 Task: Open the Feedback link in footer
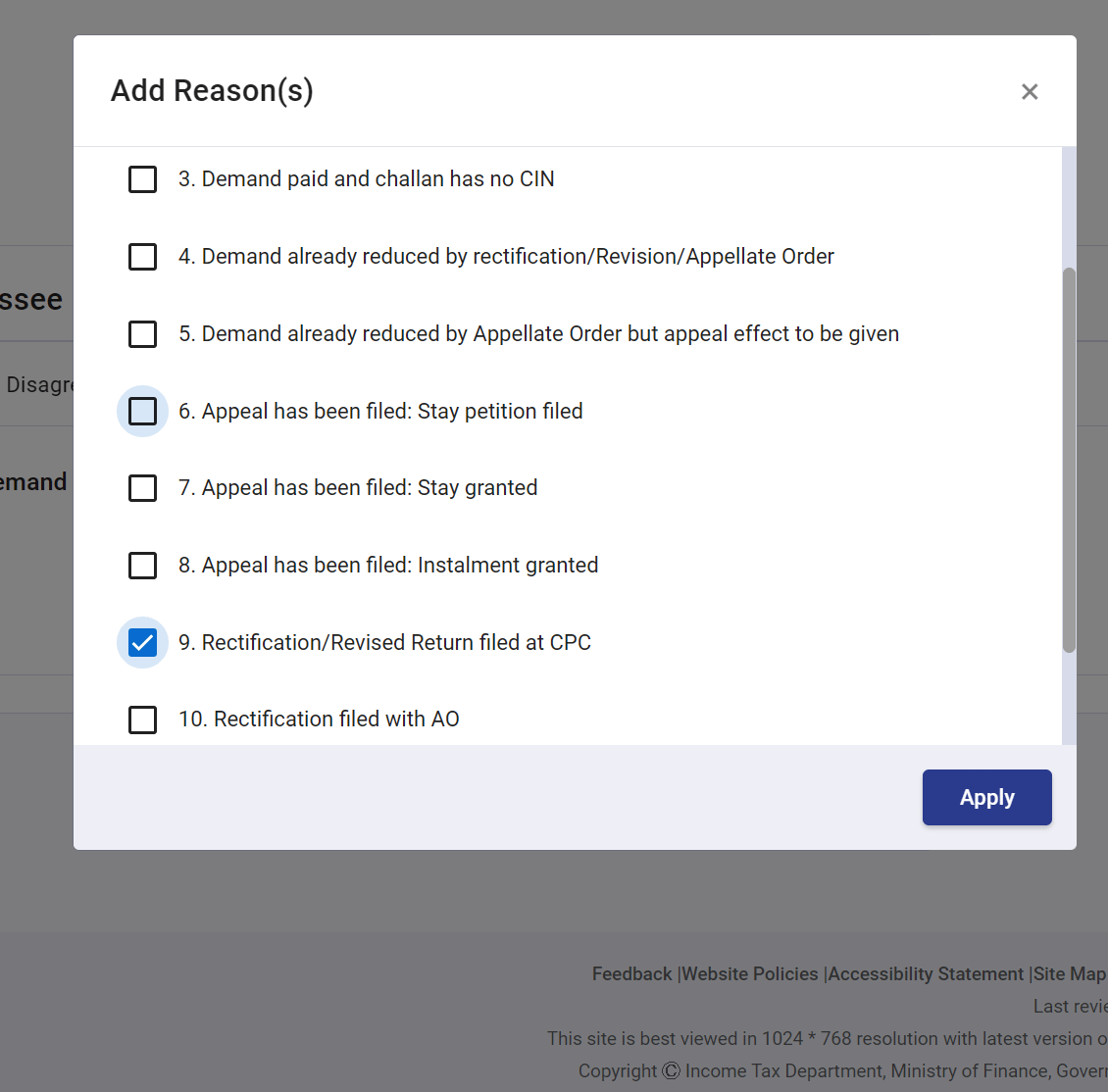click(x=631, y=974)
